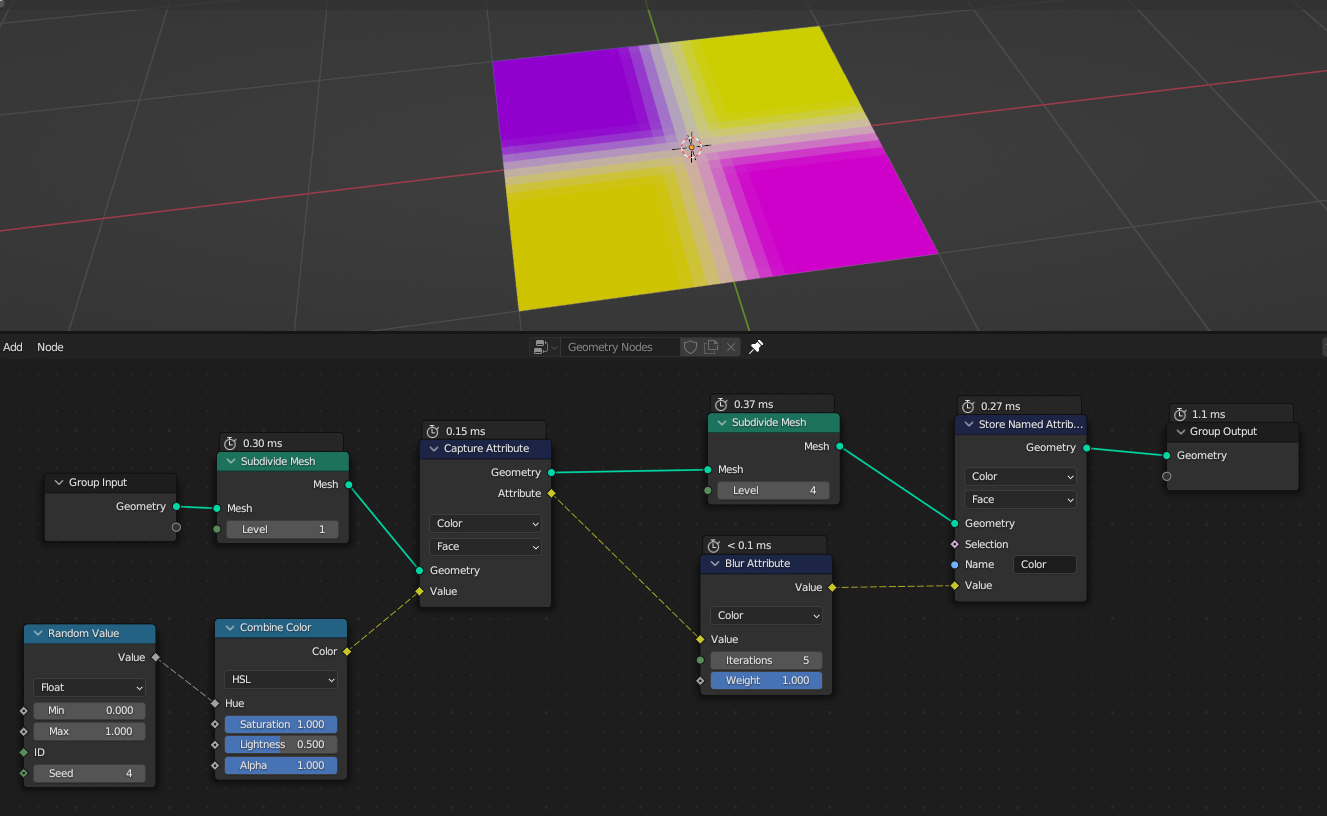Unlink the Geometry Nodes tree using the X icon

click(729, 346)
